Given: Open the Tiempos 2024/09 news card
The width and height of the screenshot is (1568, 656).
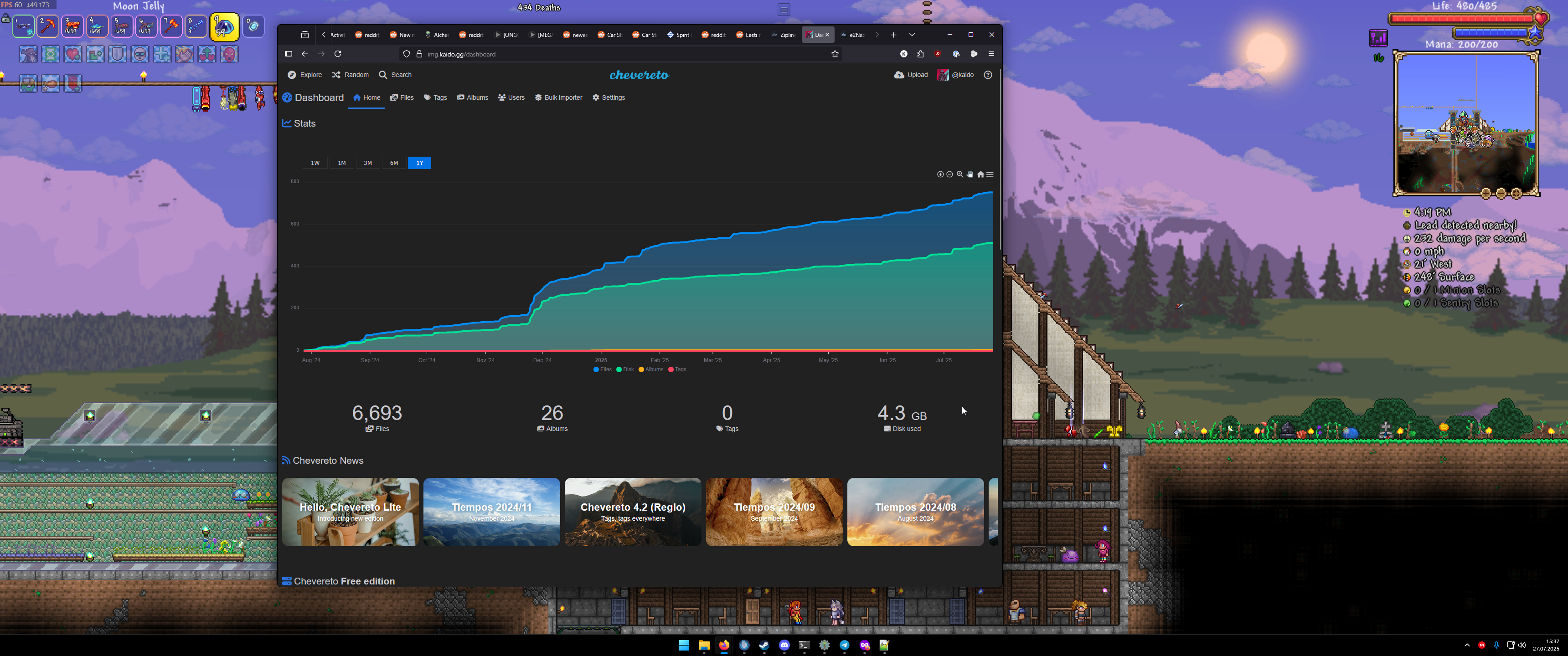Looking at the screenshot, I should (x=774, y=512).
